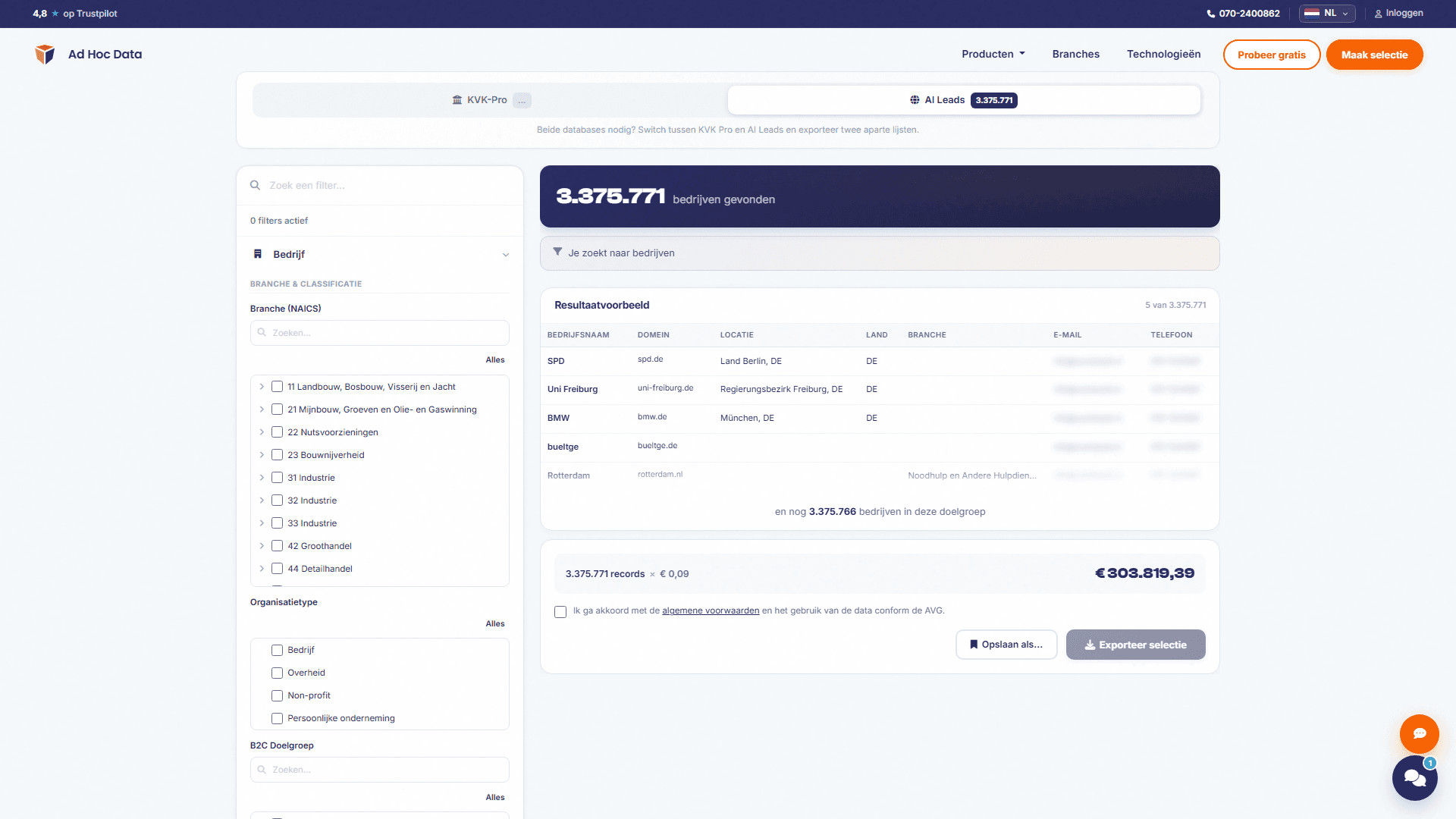Check the 23 Bouwnijverheid box
The image size is (1456, 819).
pos(278,455)
